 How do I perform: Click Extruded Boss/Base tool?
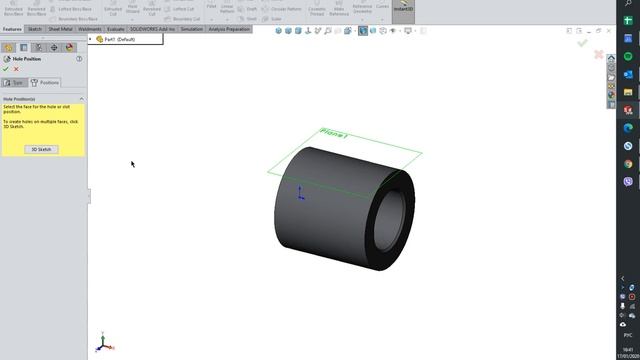[13, 9]
